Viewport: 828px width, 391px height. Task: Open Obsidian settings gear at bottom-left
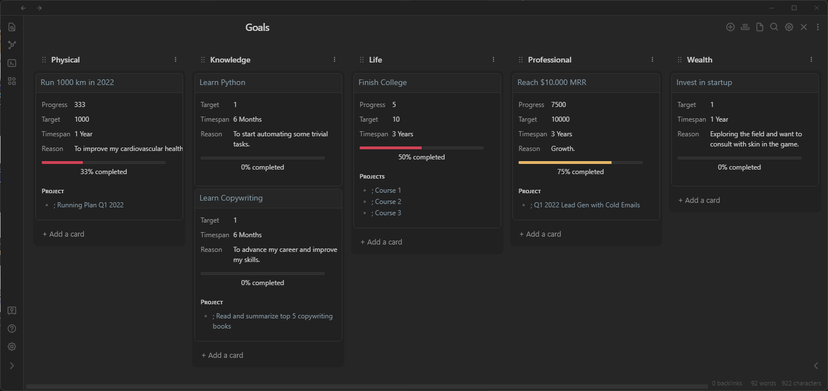click(12, 347)
